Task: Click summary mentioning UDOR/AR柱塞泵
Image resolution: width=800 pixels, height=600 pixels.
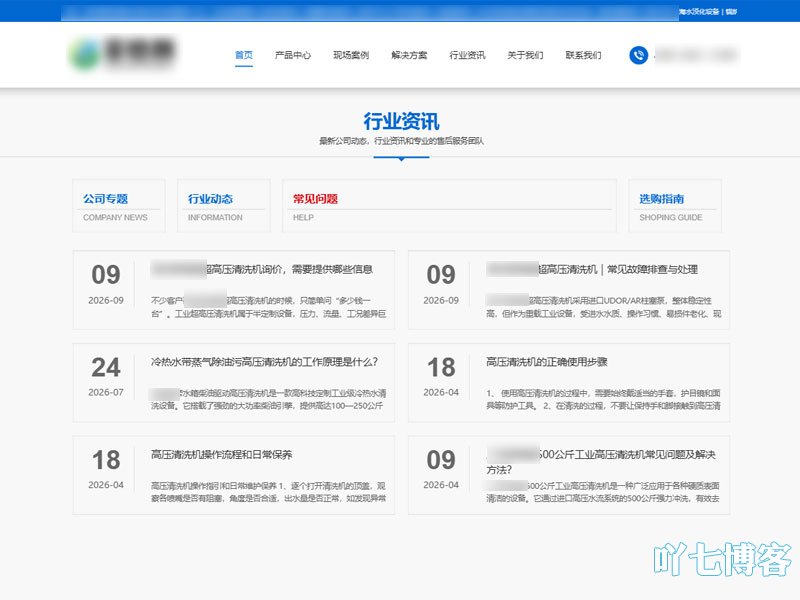Action: pyautogui.click(x=604, y=307)
